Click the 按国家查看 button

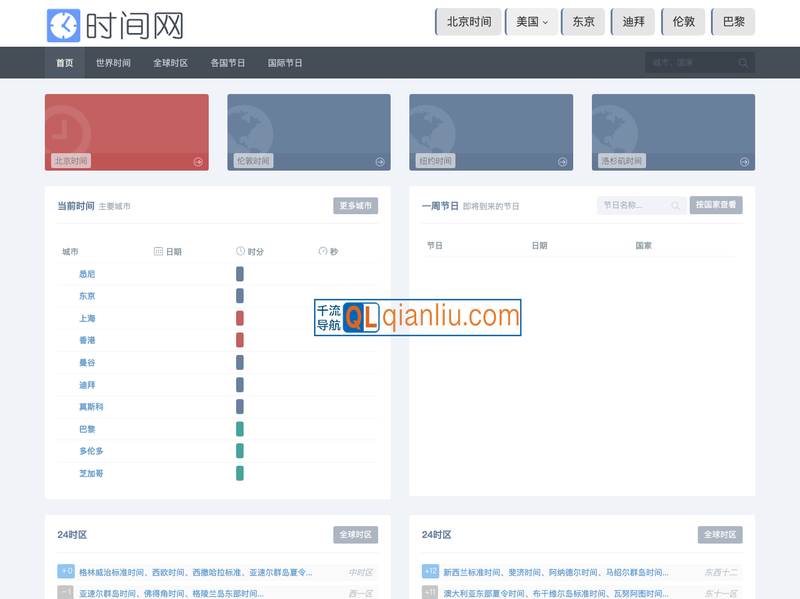point(716,206)
